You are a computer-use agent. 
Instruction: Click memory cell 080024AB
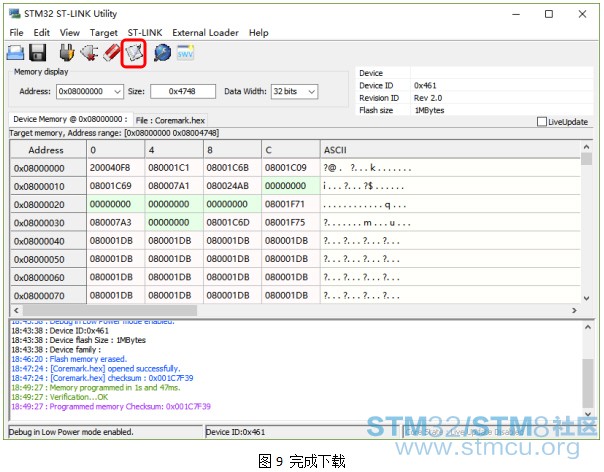[x=232, y=186]
